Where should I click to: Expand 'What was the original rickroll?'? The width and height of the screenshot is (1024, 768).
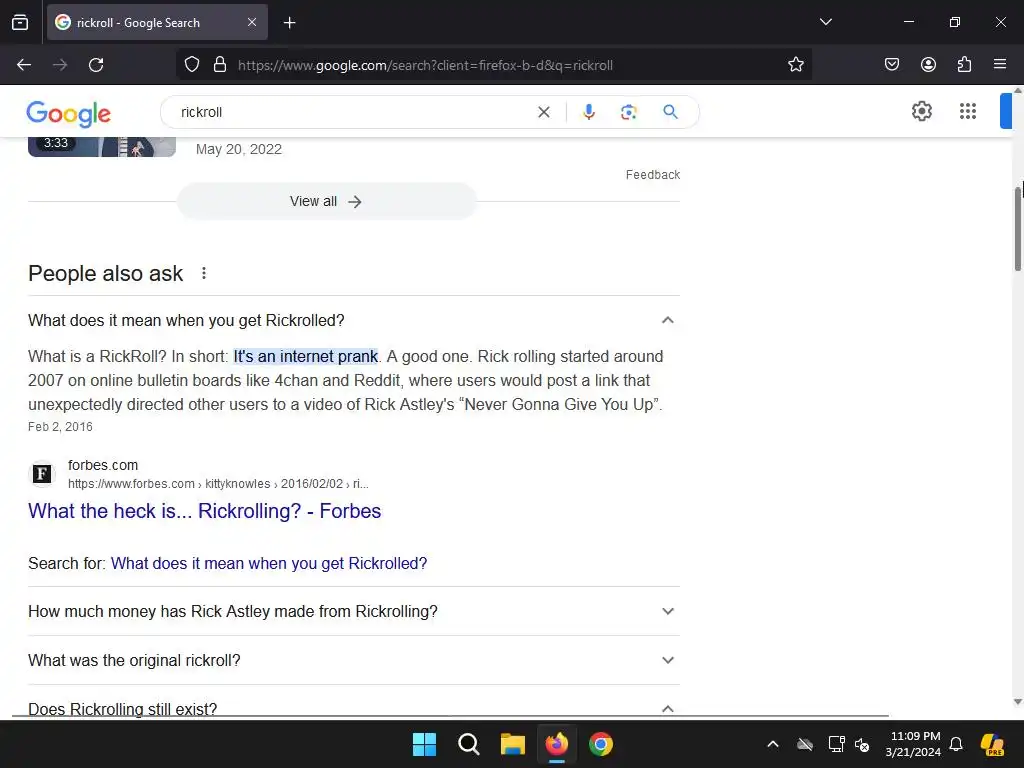(x=354, y=660)
